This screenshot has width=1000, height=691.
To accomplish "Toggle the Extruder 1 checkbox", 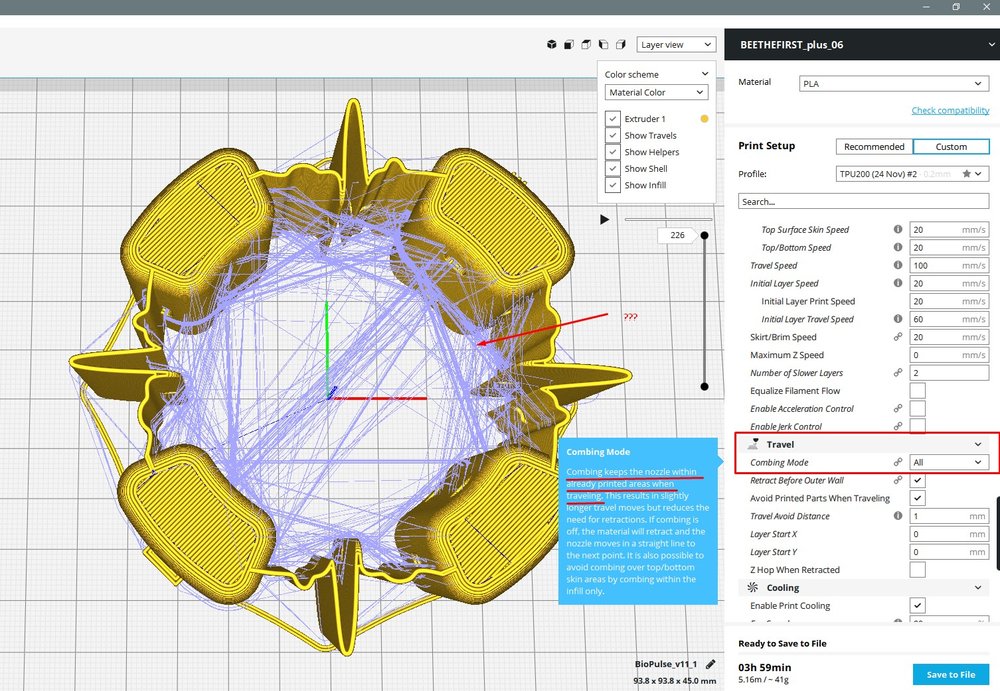I will pyautogui.click(x=612, y=119).
